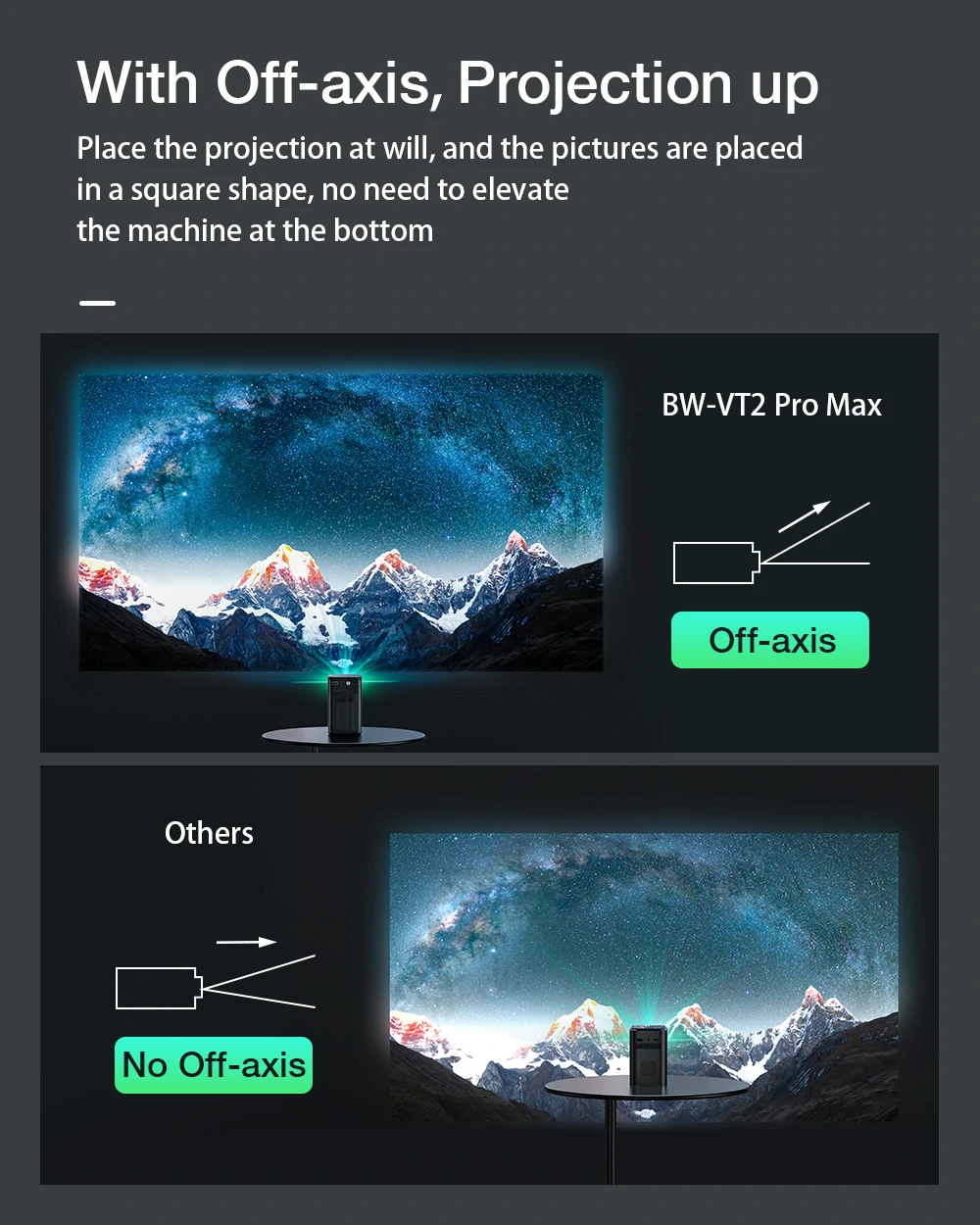
Task: Click the upper projected mountain image
Action: pyautogui.click(x=341, y=522)
